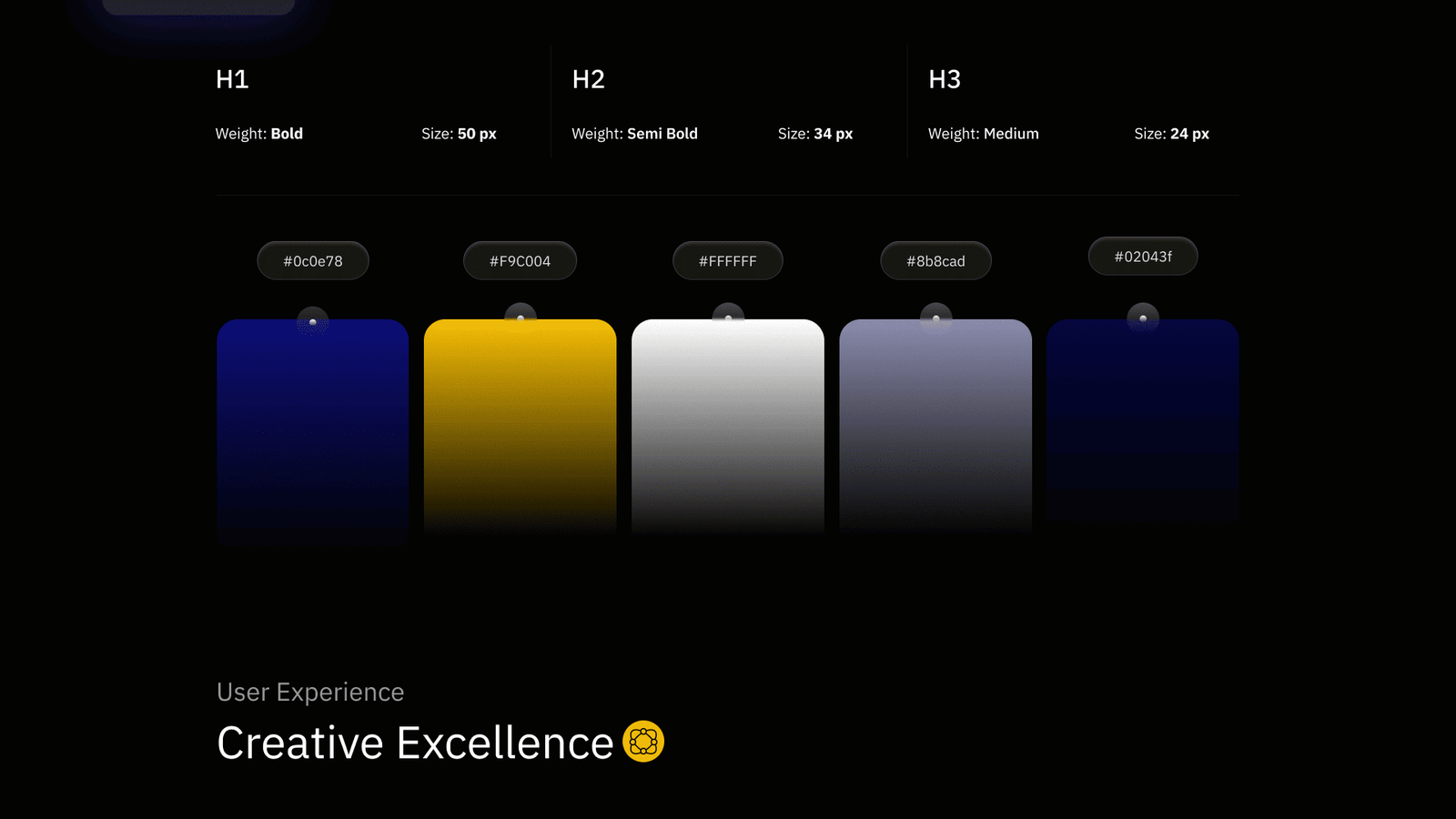Image resolution: width=1456 pixels, height=819 pixels.
Task: Select the #02043f hex code label
Action: (x=1143, y=257)
